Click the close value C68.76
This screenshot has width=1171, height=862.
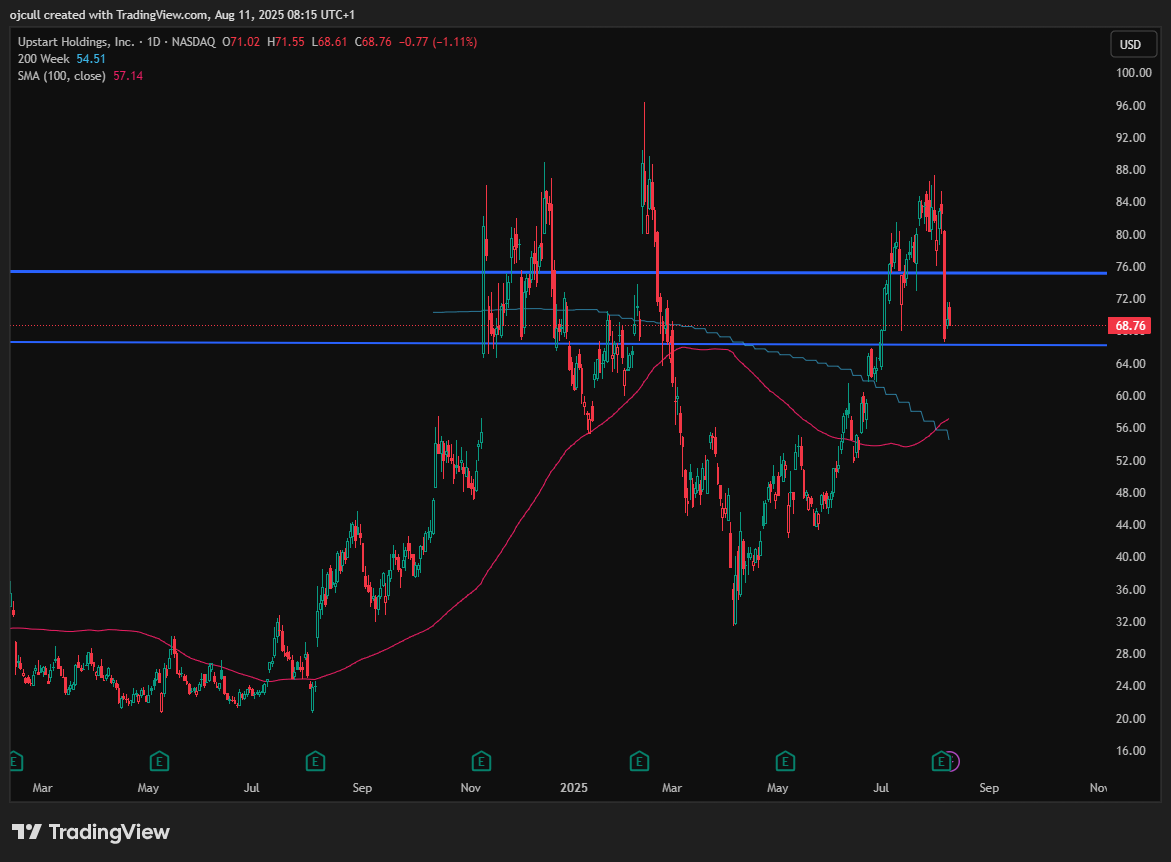(x=373, y=42)
